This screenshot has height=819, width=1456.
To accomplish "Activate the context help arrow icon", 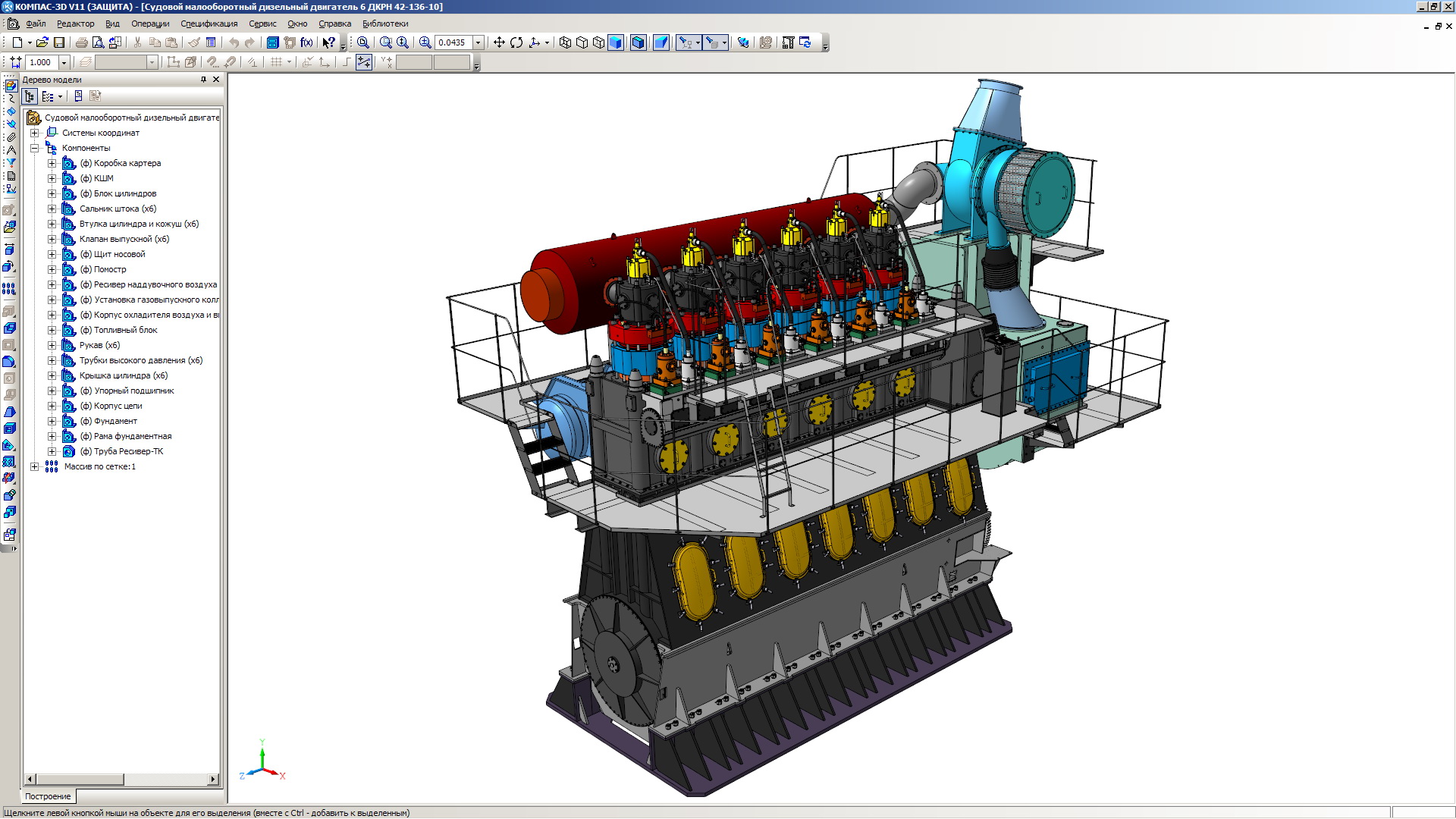I will pos(328,42).
